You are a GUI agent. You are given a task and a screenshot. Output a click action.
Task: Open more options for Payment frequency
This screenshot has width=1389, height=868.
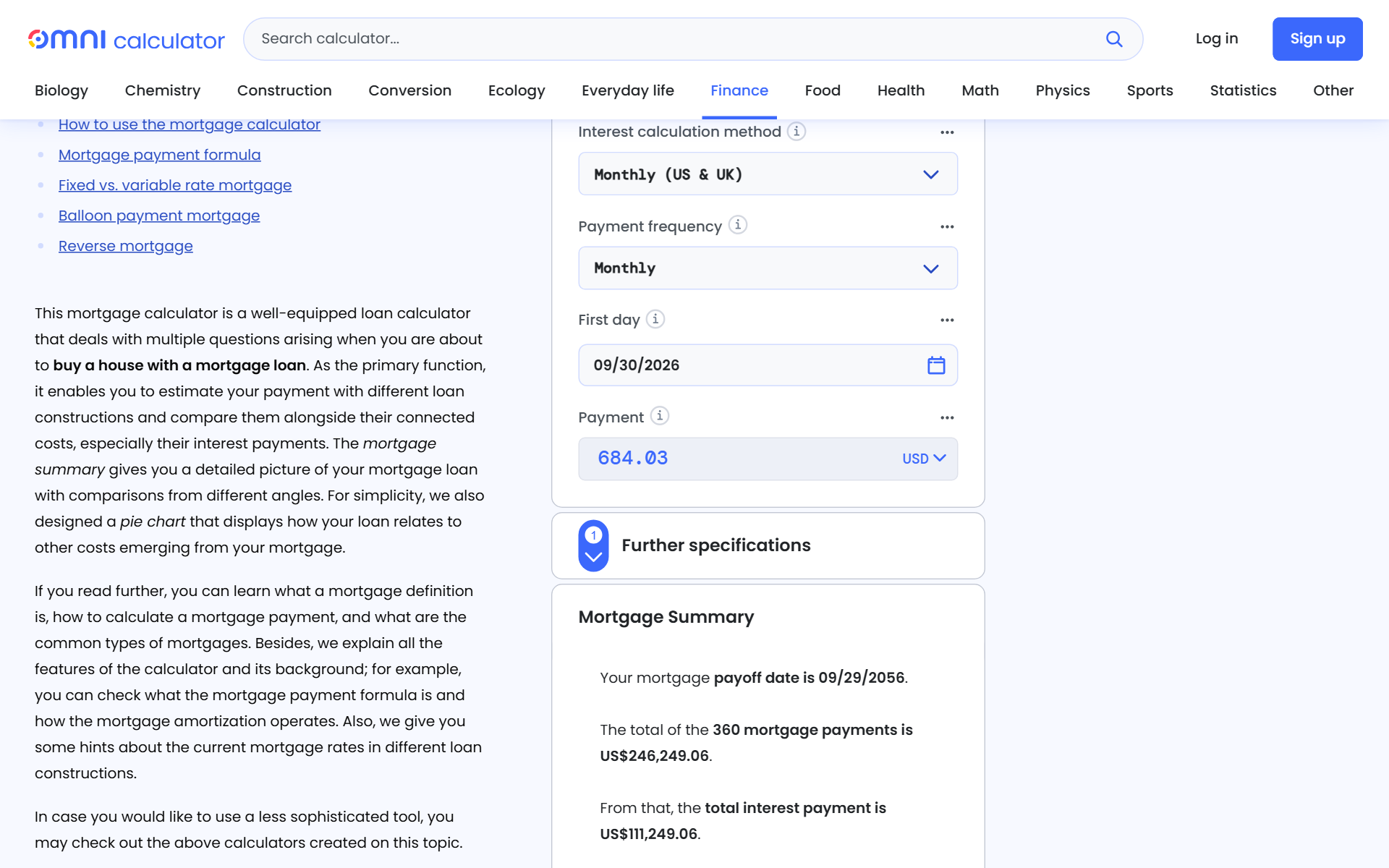tap(947, 226)
